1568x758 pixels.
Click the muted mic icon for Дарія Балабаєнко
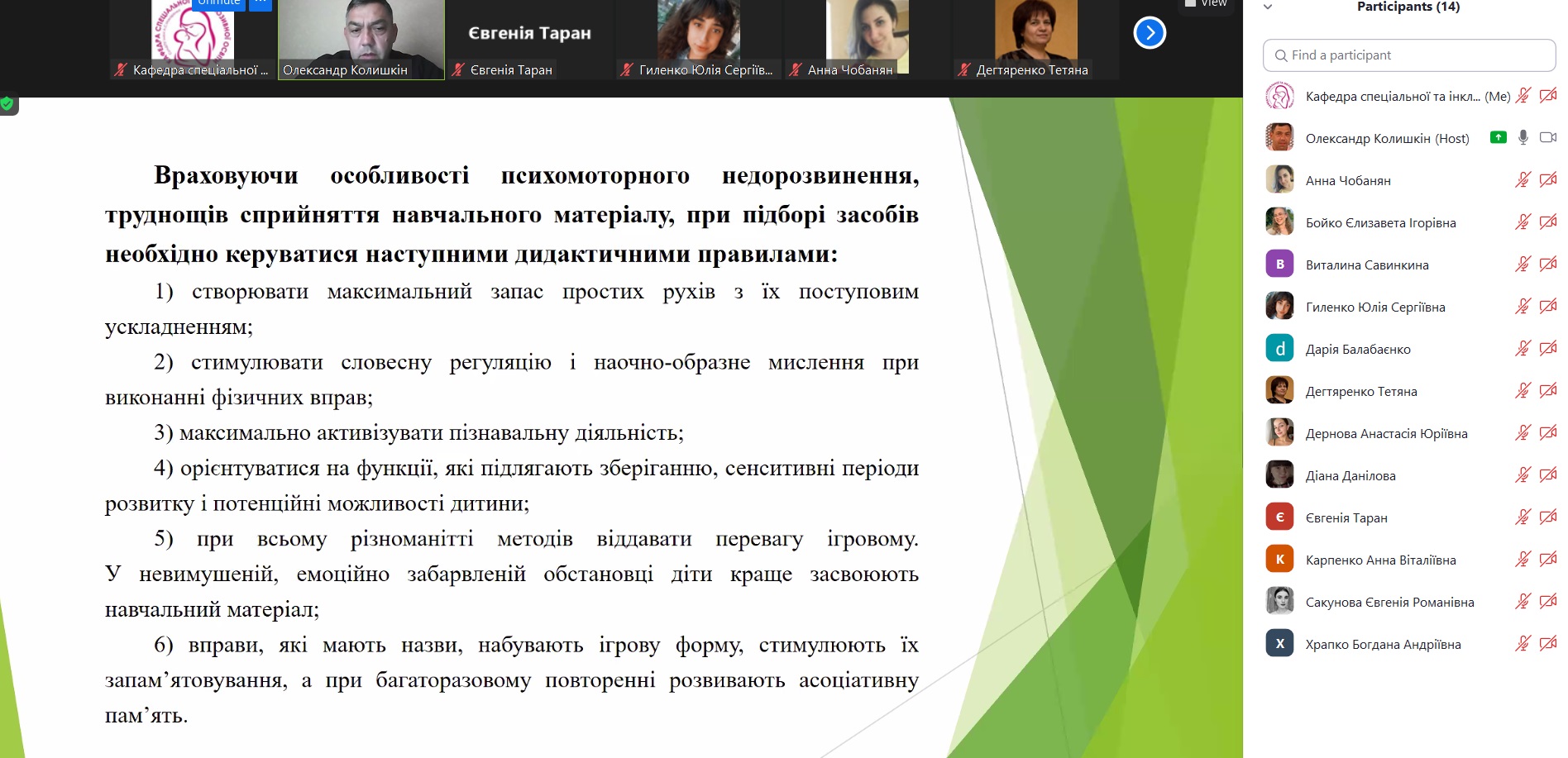coord(1523,349)
